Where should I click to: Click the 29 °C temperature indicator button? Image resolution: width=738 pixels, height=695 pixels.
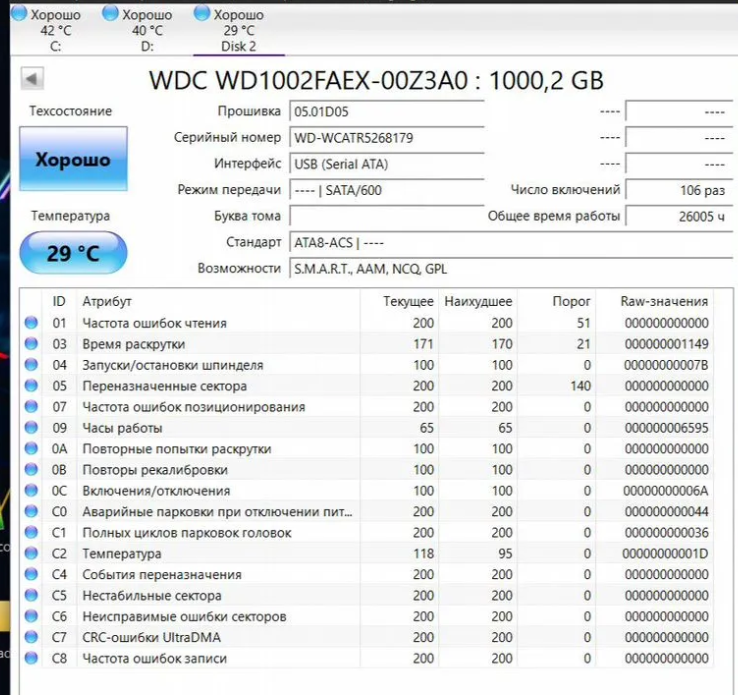(73, 253)
